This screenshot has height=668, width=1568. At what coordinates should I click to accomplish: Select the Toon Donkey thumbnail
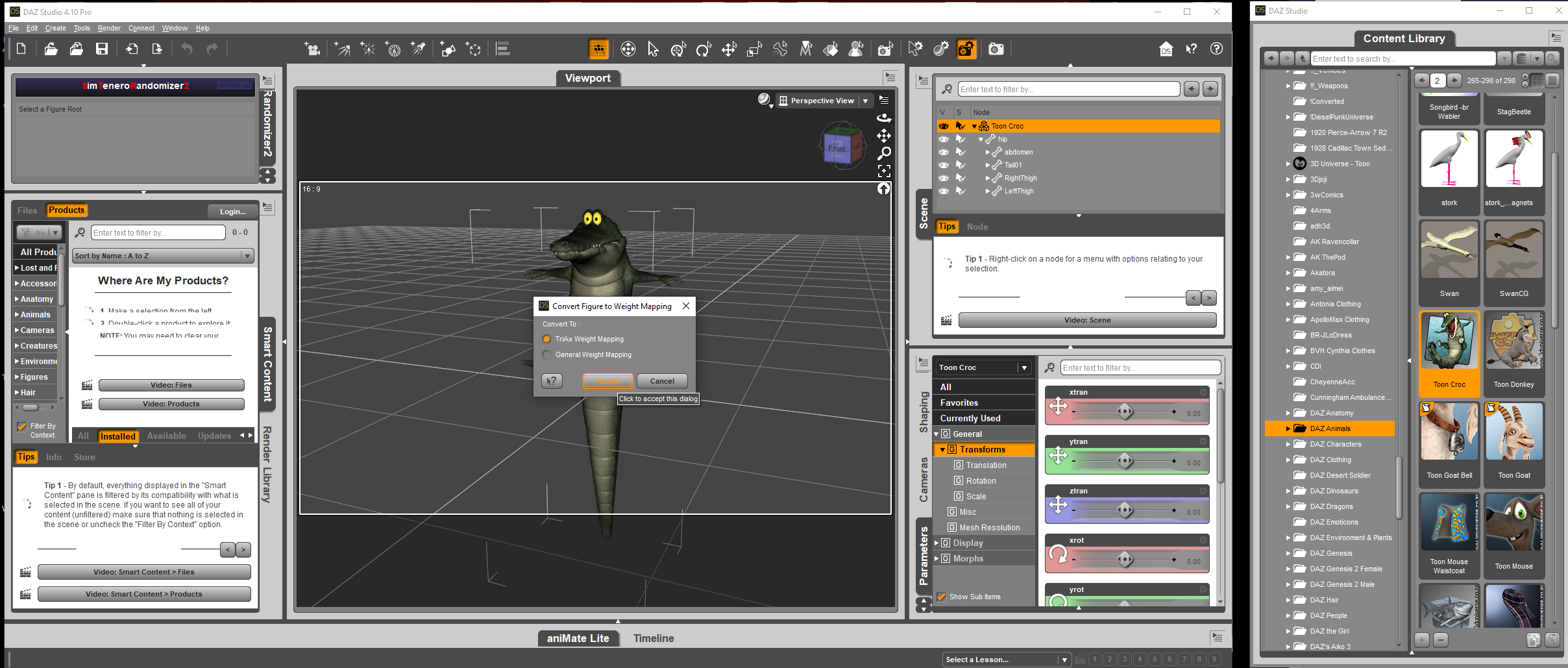click(x=1514, y=353)
